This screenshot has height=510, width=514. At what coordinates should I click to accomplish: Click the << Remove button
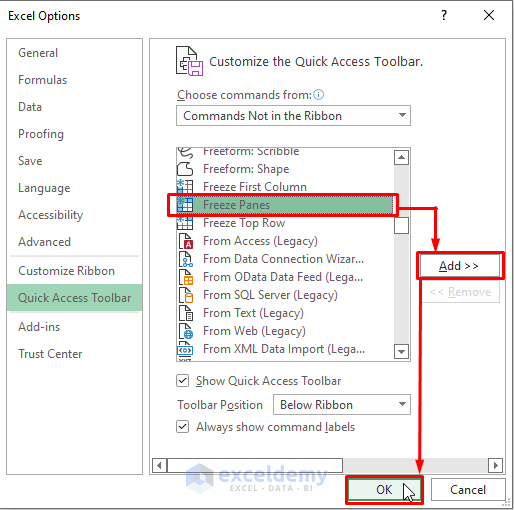[460, 292]
